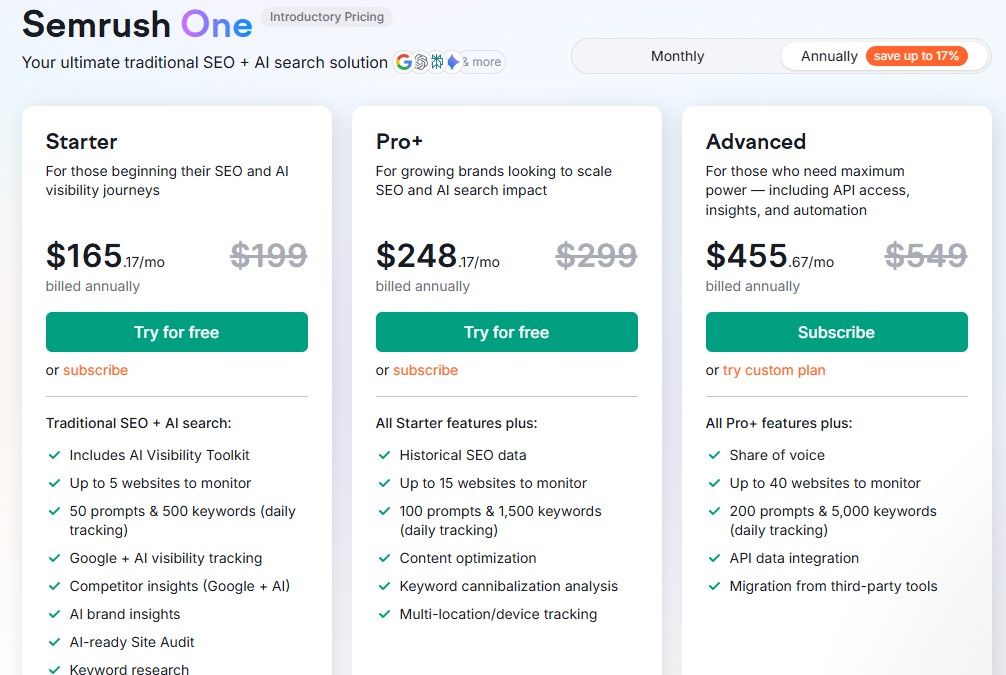Click the Google icon beside the tagline
1006x675 pixels.
click(x=404, y=62)
